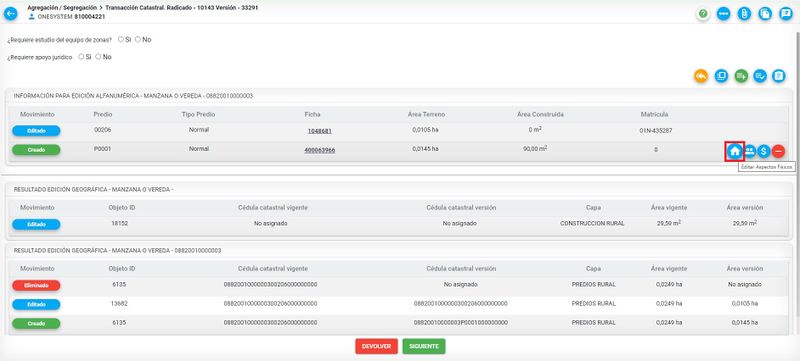Click capa value 'CONSTRUCCION RURAL'

pyautogui.click(x=592, y=223)
